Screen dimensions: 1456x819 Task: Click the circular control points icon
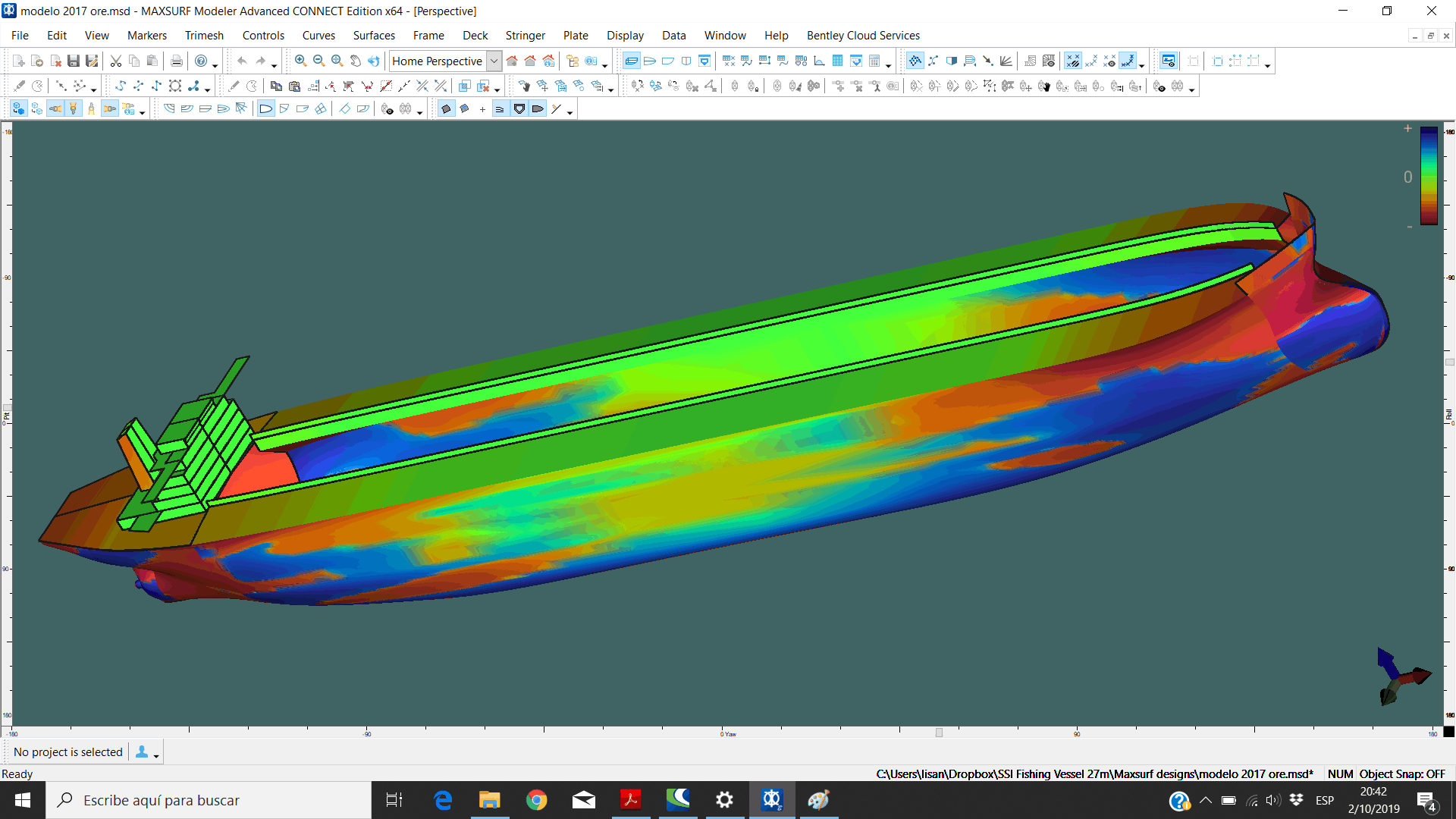[x=175, y=86]
